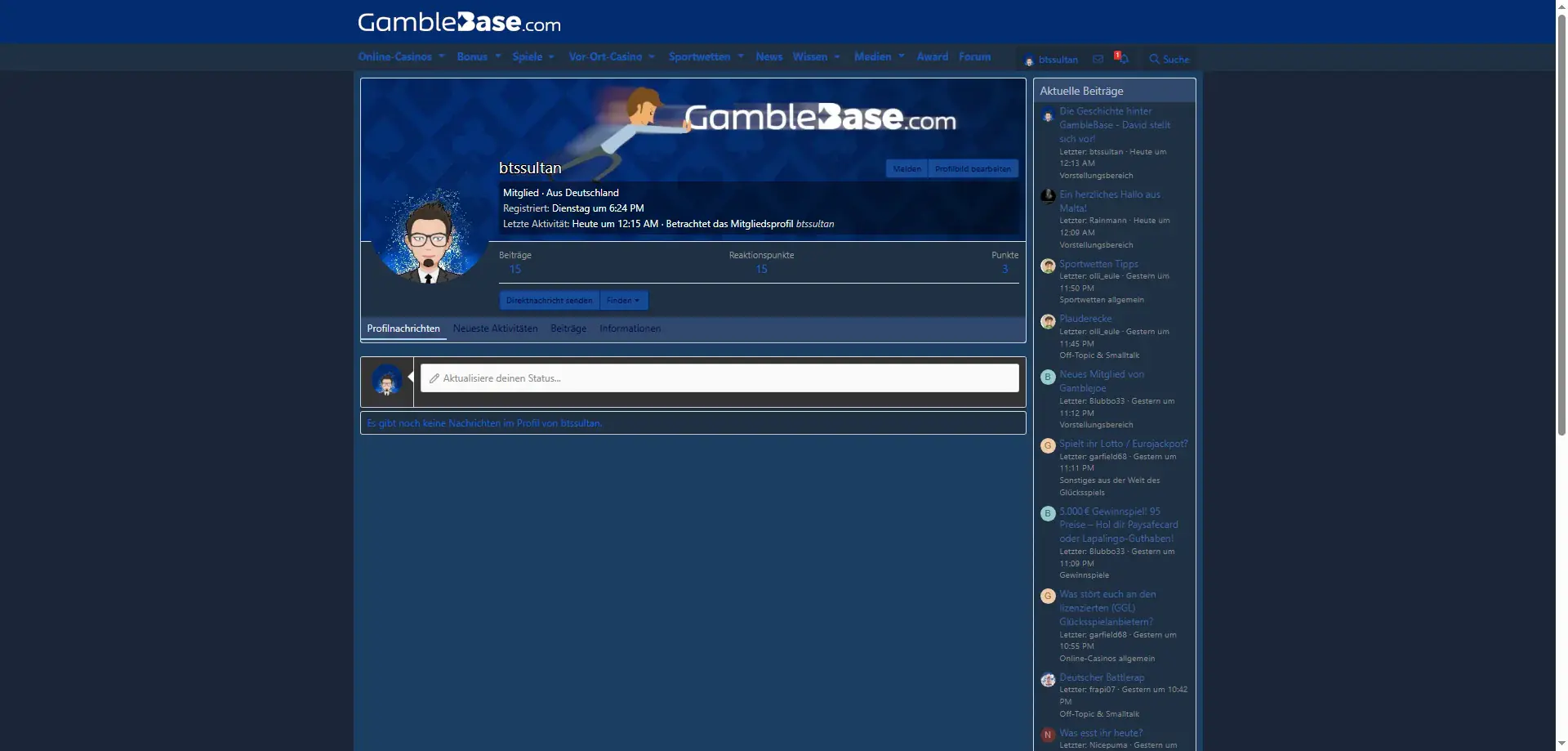The image size is (1568, 751).
Task: Open the Award page
Action: click(x=933, y=56)
